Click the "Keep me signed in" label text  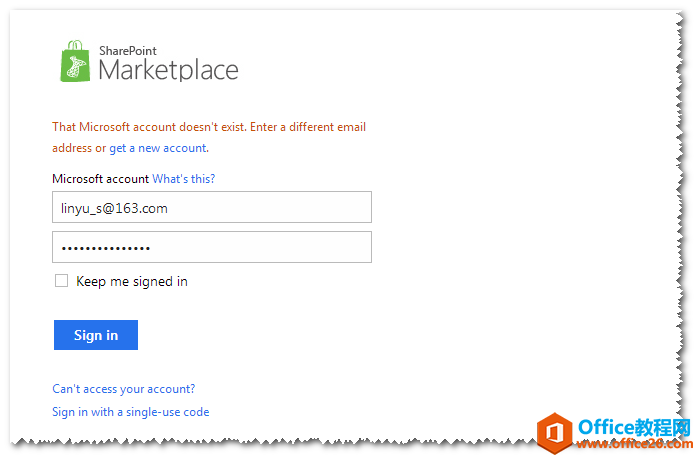point(132,281)
